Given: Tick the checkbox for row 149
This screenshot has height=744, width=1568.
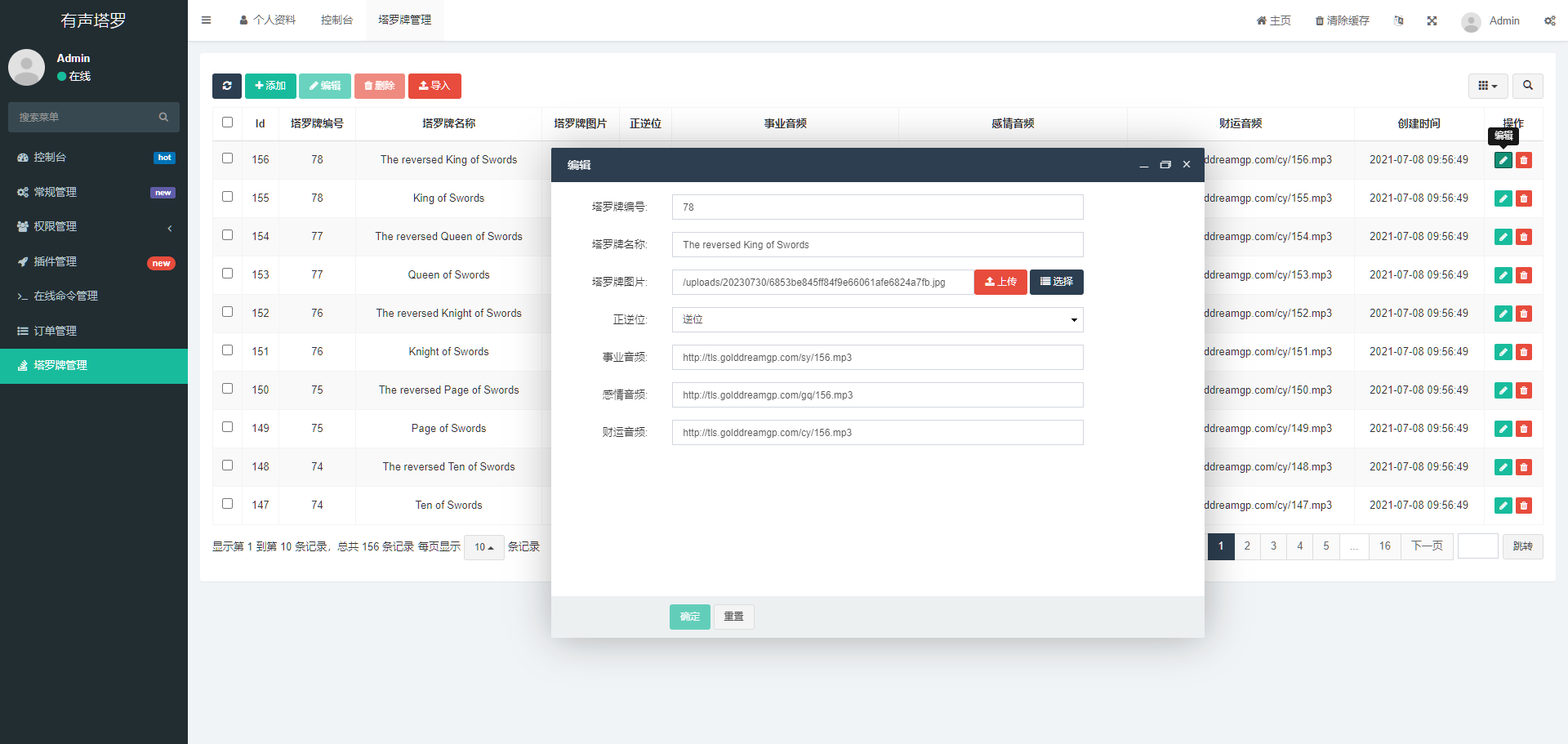Looking at the screenshot, I should coord(227,427).
